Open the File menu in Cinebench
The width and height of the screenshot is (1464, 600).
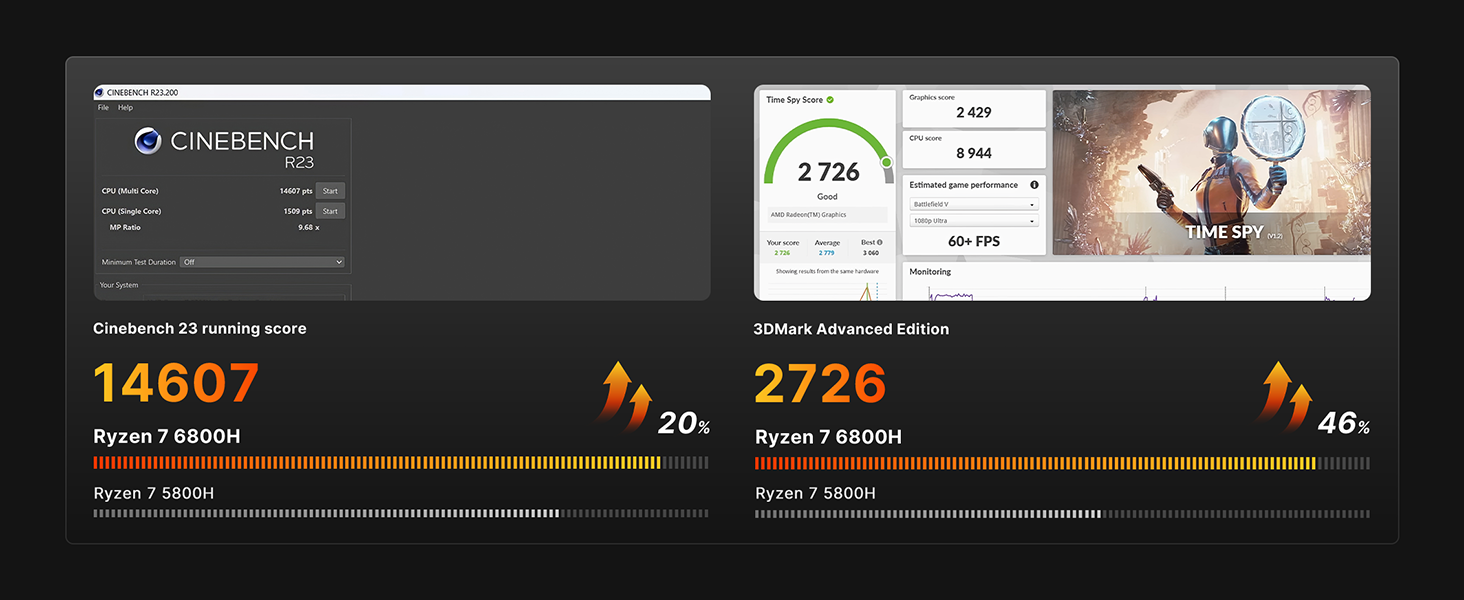103,108
